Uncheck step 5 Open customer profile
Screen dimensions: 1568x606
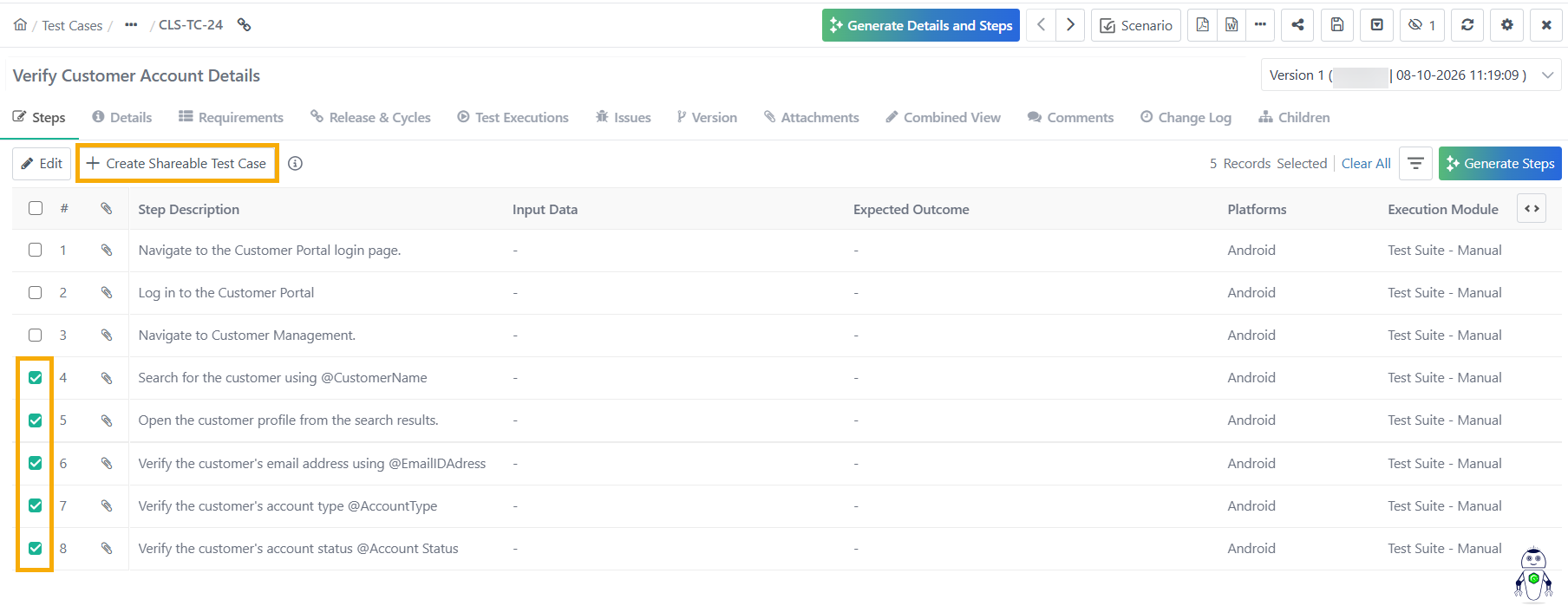pos(36,420)
